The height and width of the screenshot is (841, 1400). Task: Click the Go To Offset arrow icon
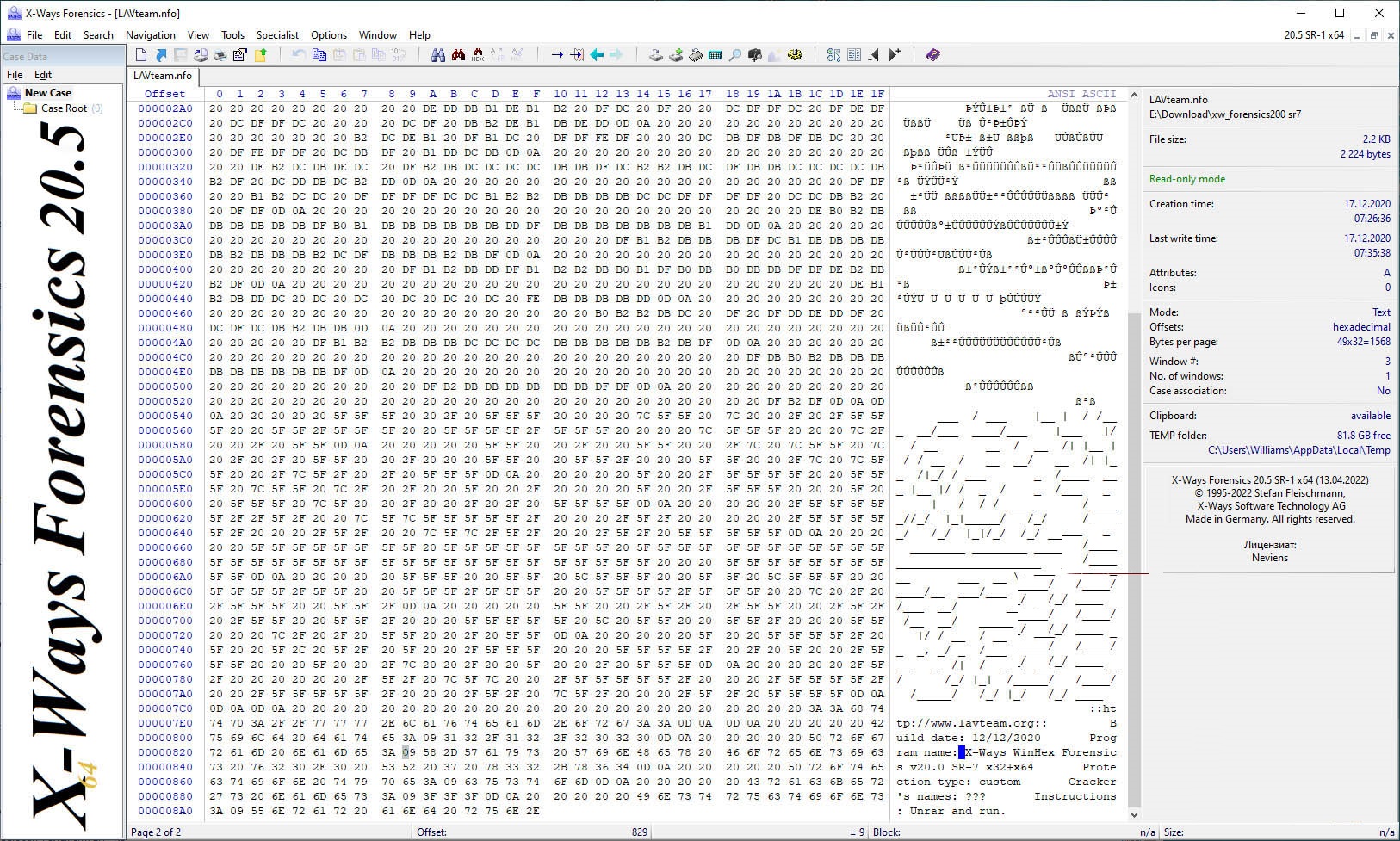(557, 55)
